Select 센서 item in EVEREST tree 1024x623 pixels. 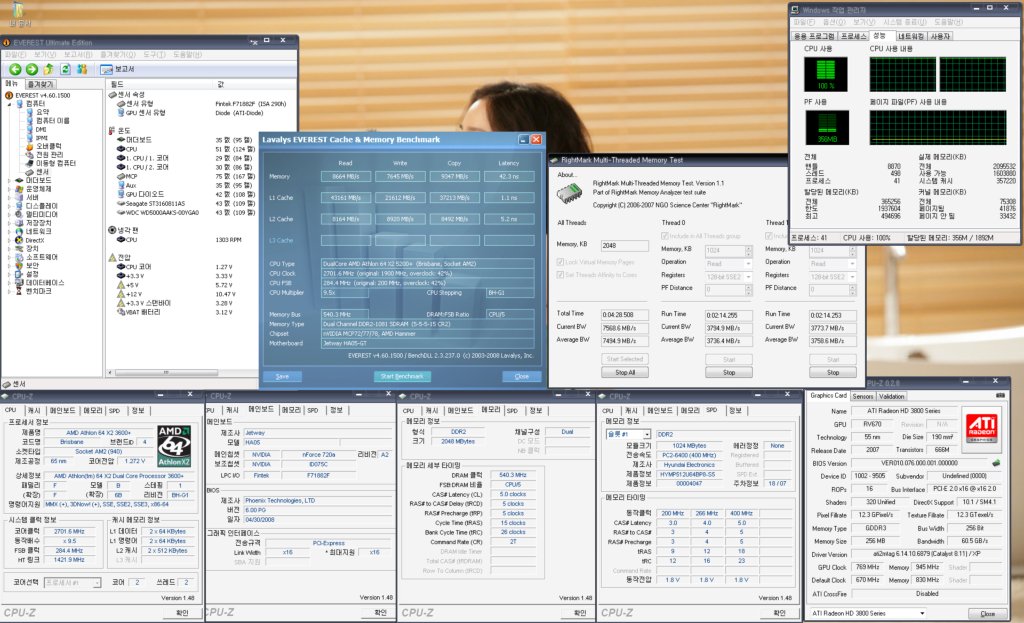37,172
